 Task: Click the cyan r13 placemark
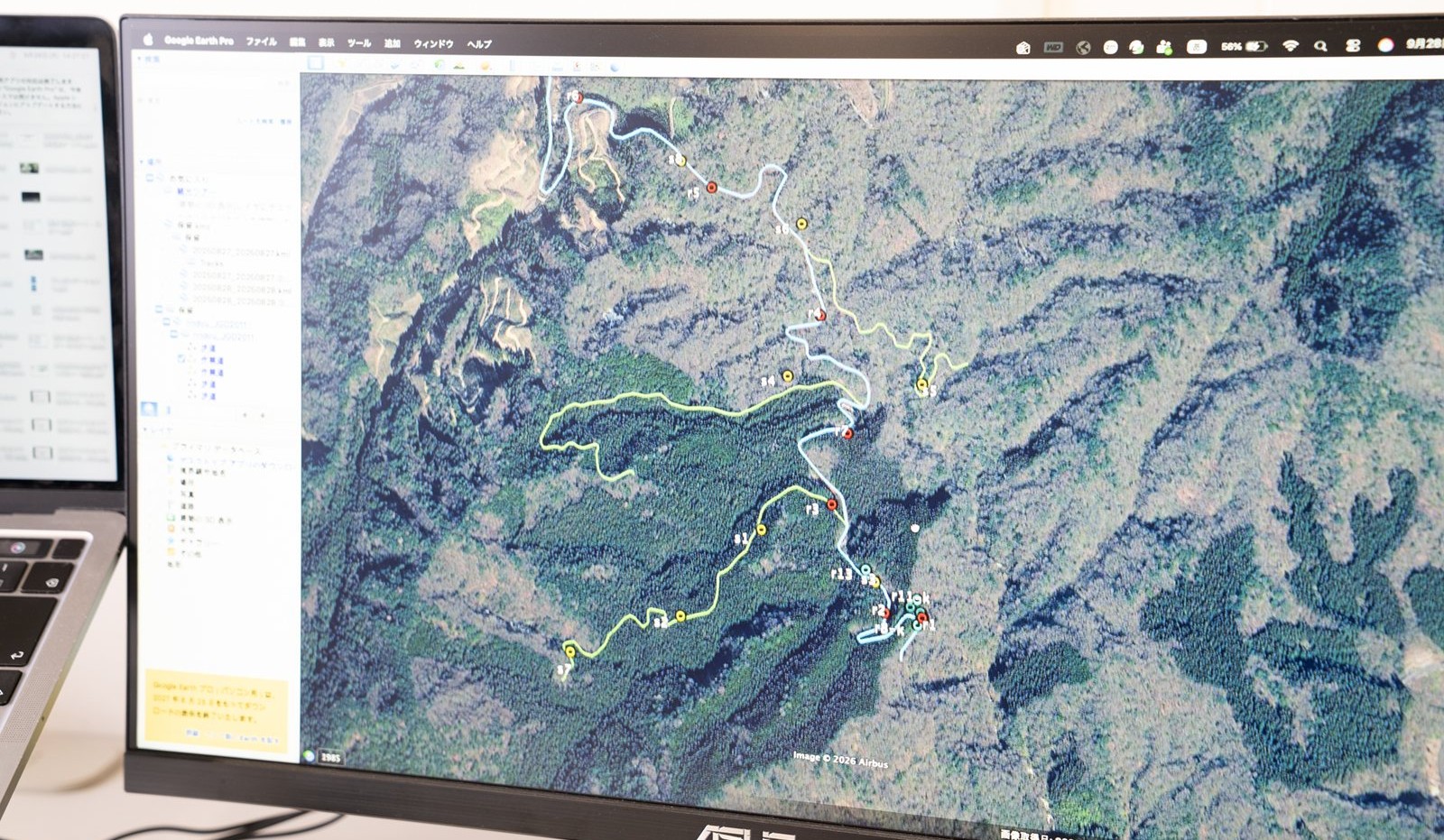[865, 569]
